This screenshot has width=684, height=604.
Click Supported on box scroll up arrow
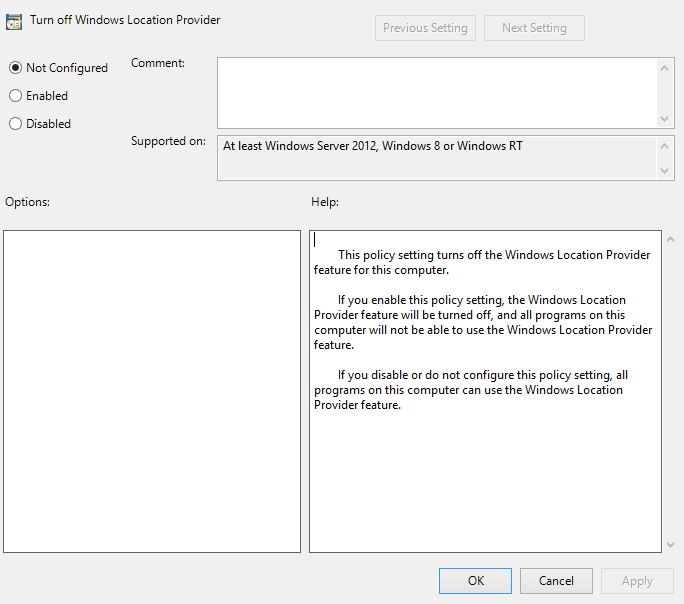pyautogui.click(x=664, y=146)
